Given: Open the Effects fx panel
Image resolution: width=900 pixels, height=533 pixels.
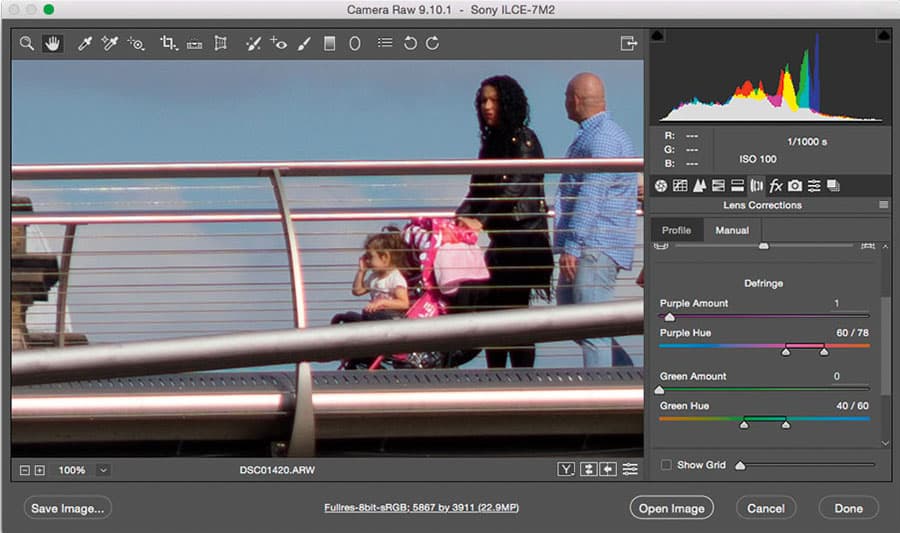Looking at the screenshot, I should tap(775, 185).
